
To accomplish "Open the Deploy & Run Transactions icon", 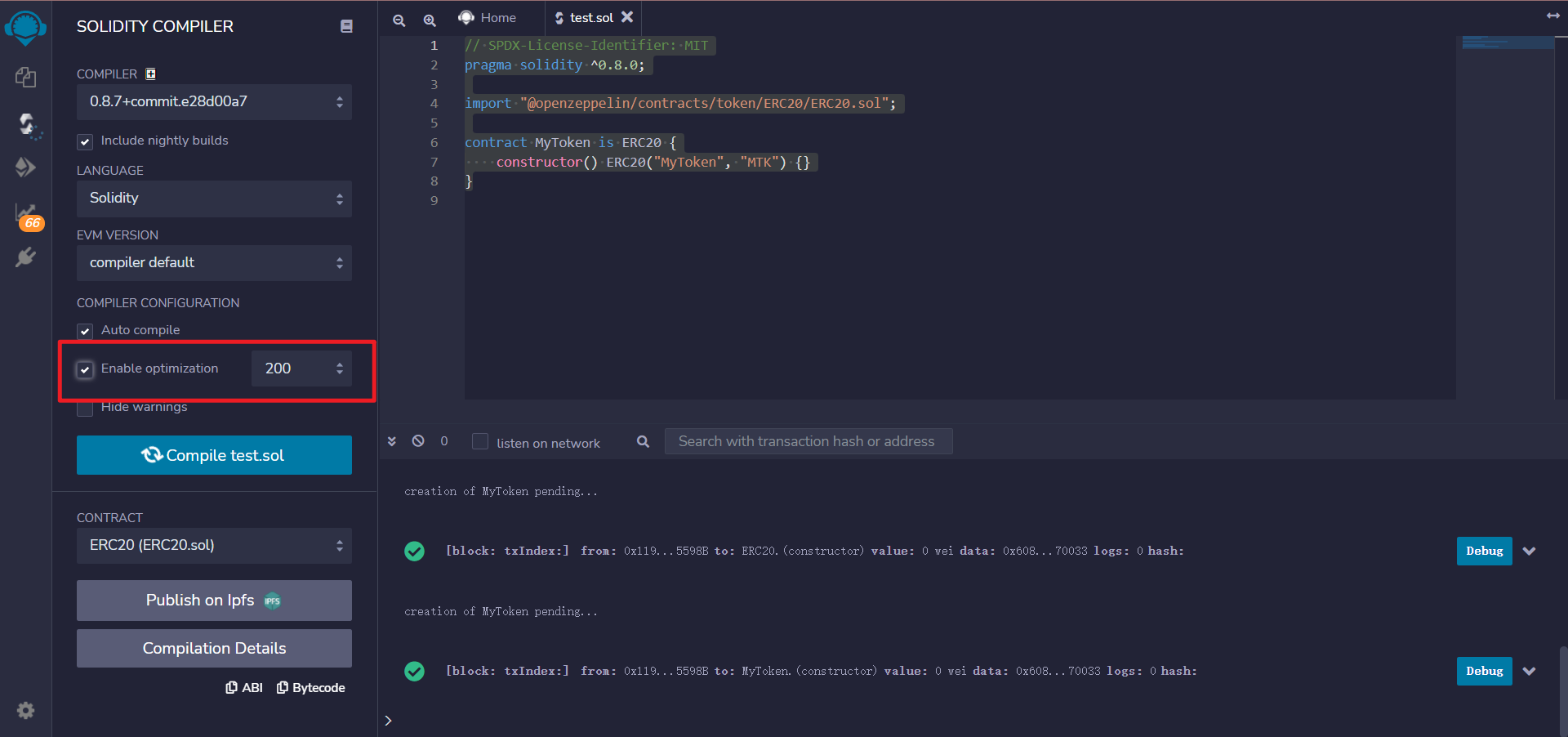I will click(x=25, y=167).
